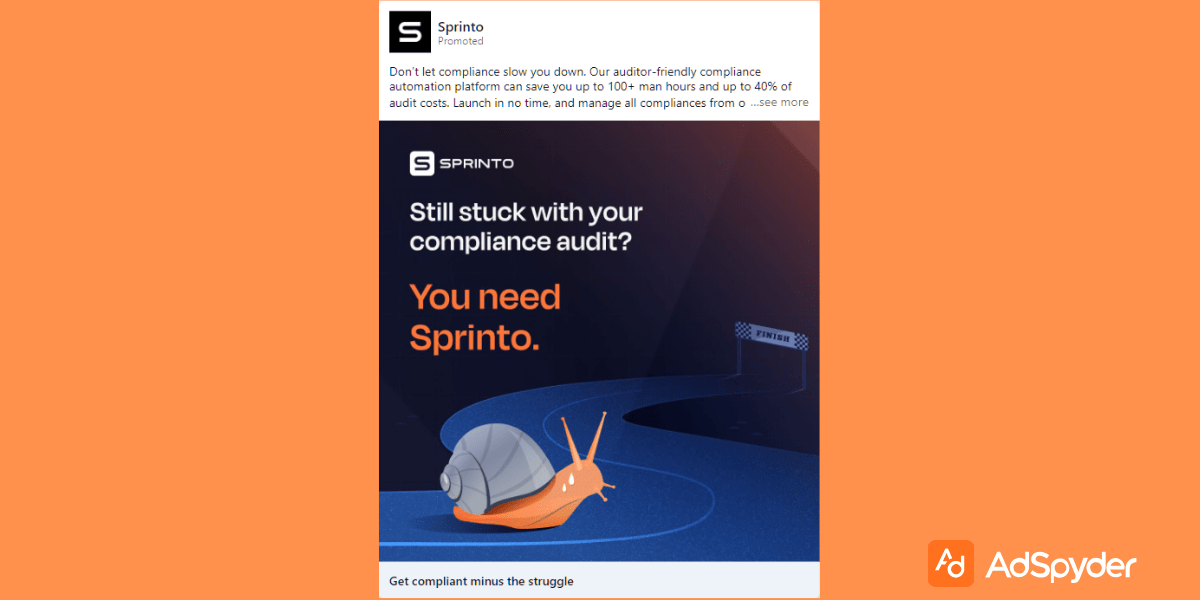This screenshot has height=600, width=1200.
Task: Click the Promoted label under Sprinto
Action: pyautogui.click(x=460, y=42)
